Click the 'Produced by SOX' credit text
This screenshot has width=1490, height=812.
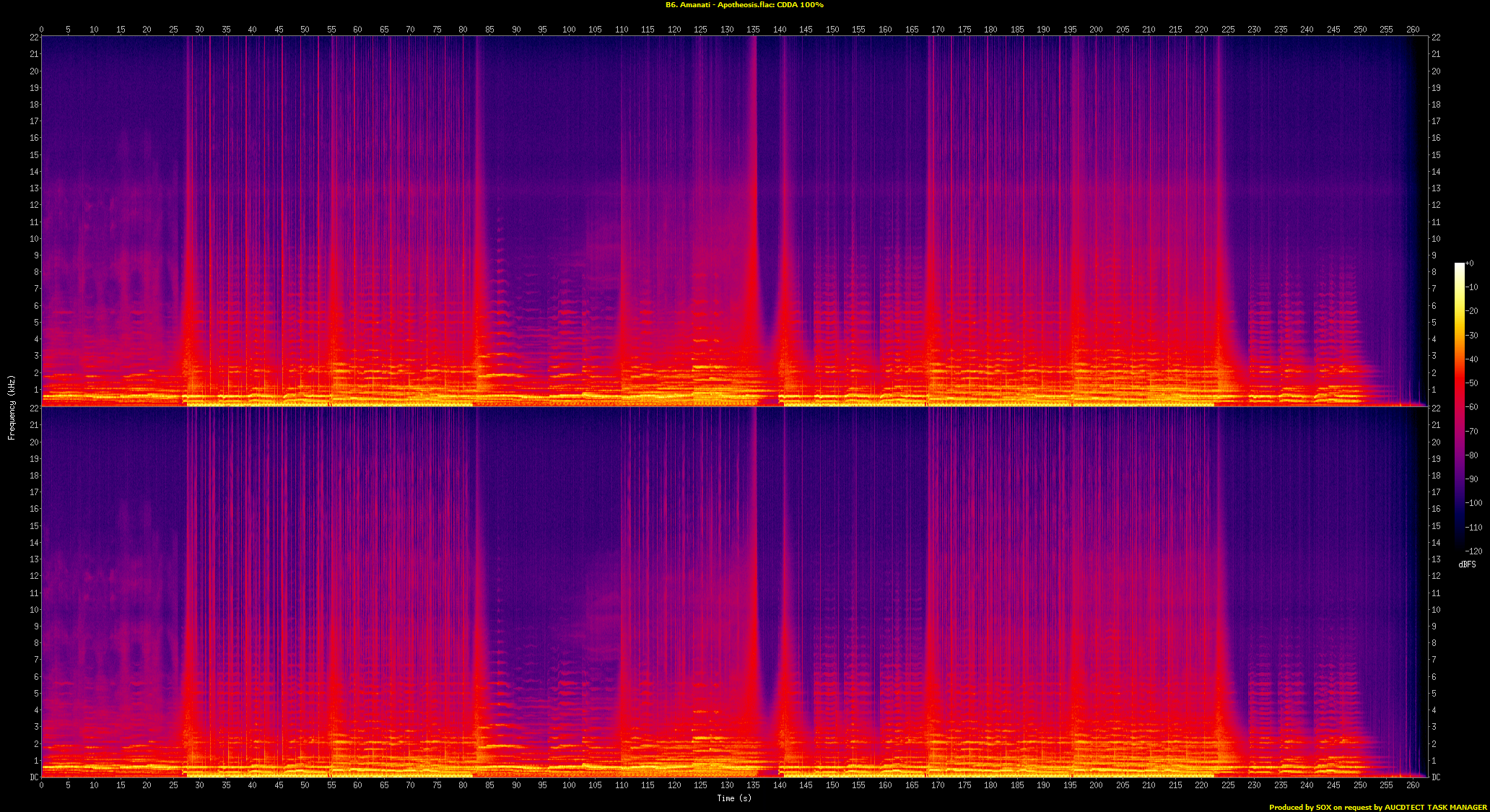click(x=1299, y=807)
